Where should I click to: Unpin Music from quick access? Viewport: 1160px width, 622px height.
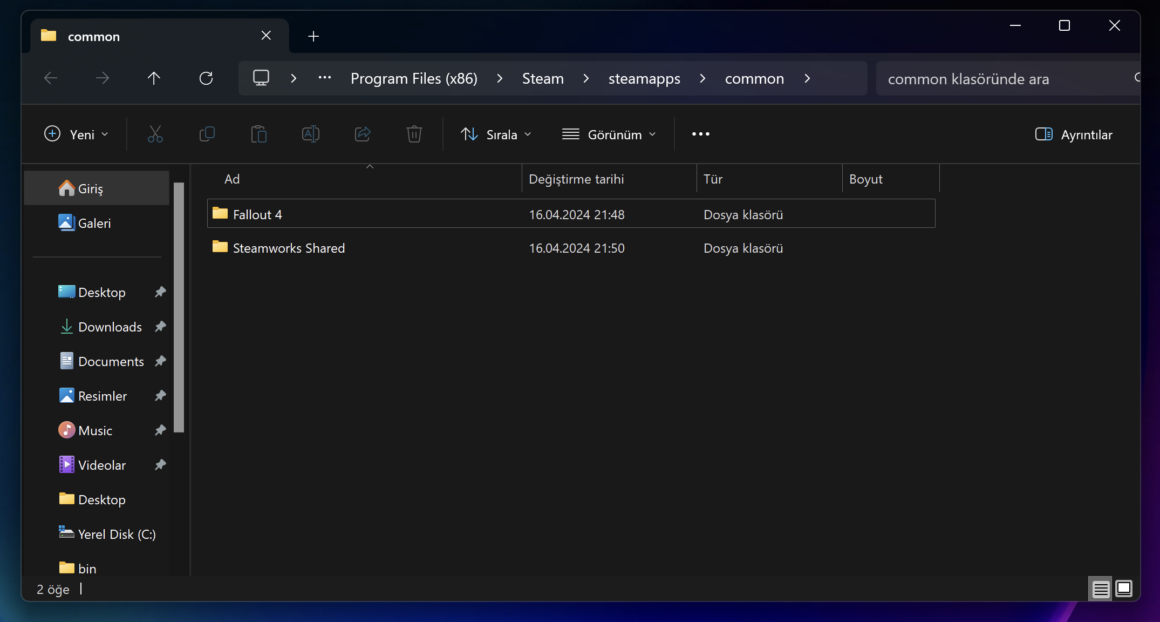point(160,430)
